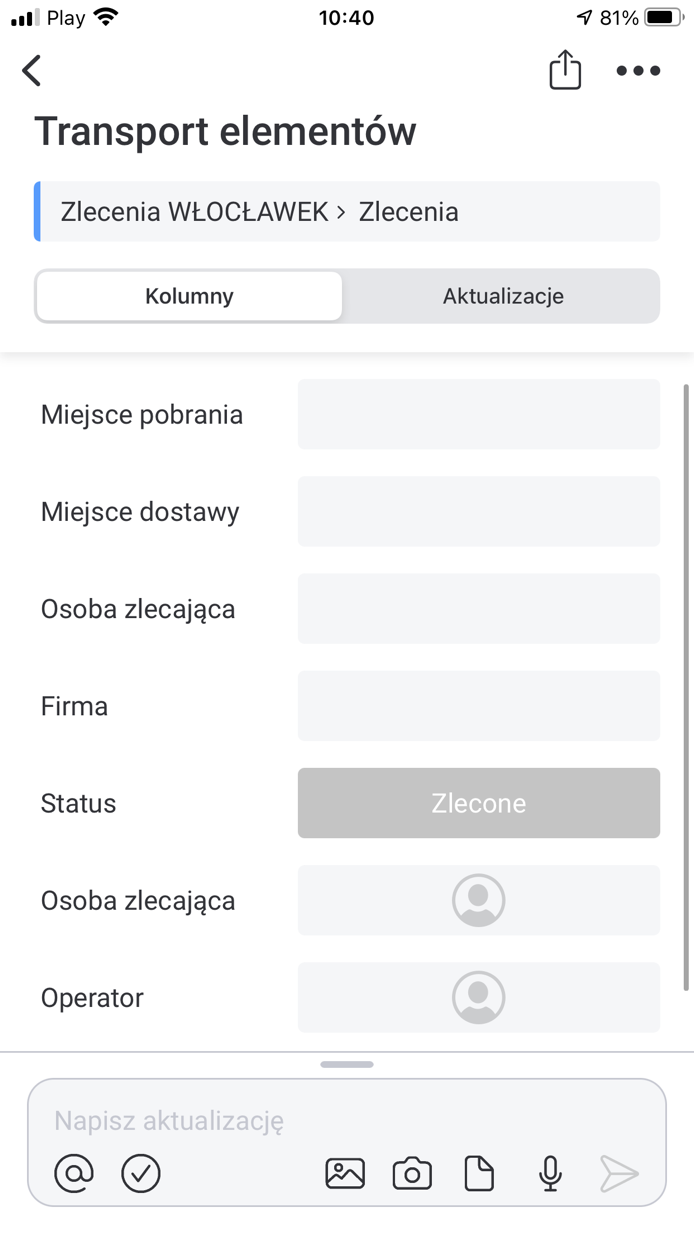
Task: Open Zlecenia WŁOCŁAWEK breadcrumb link
Action: tap(194, 212)
